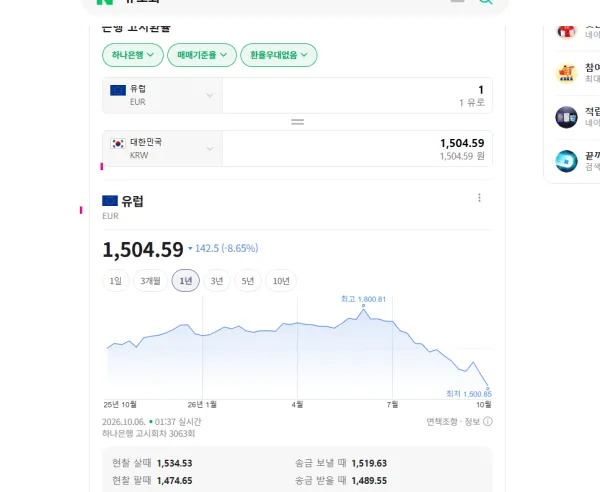This screenshot has height=492, width=600.
Task: Open the 매매기준율 rate type dropdown
Action: (x=202, y=55)
